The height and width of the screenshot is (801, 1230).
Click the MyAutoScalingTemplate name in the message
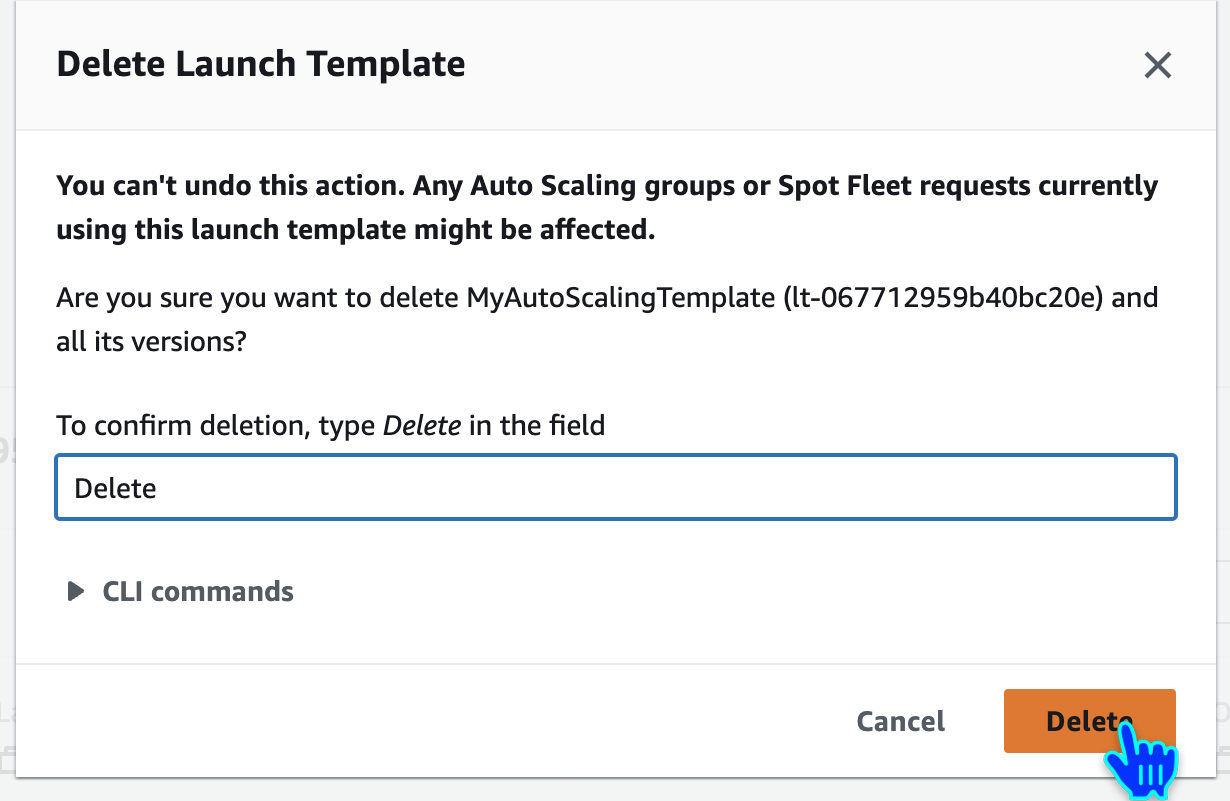[x=619, y=298]
